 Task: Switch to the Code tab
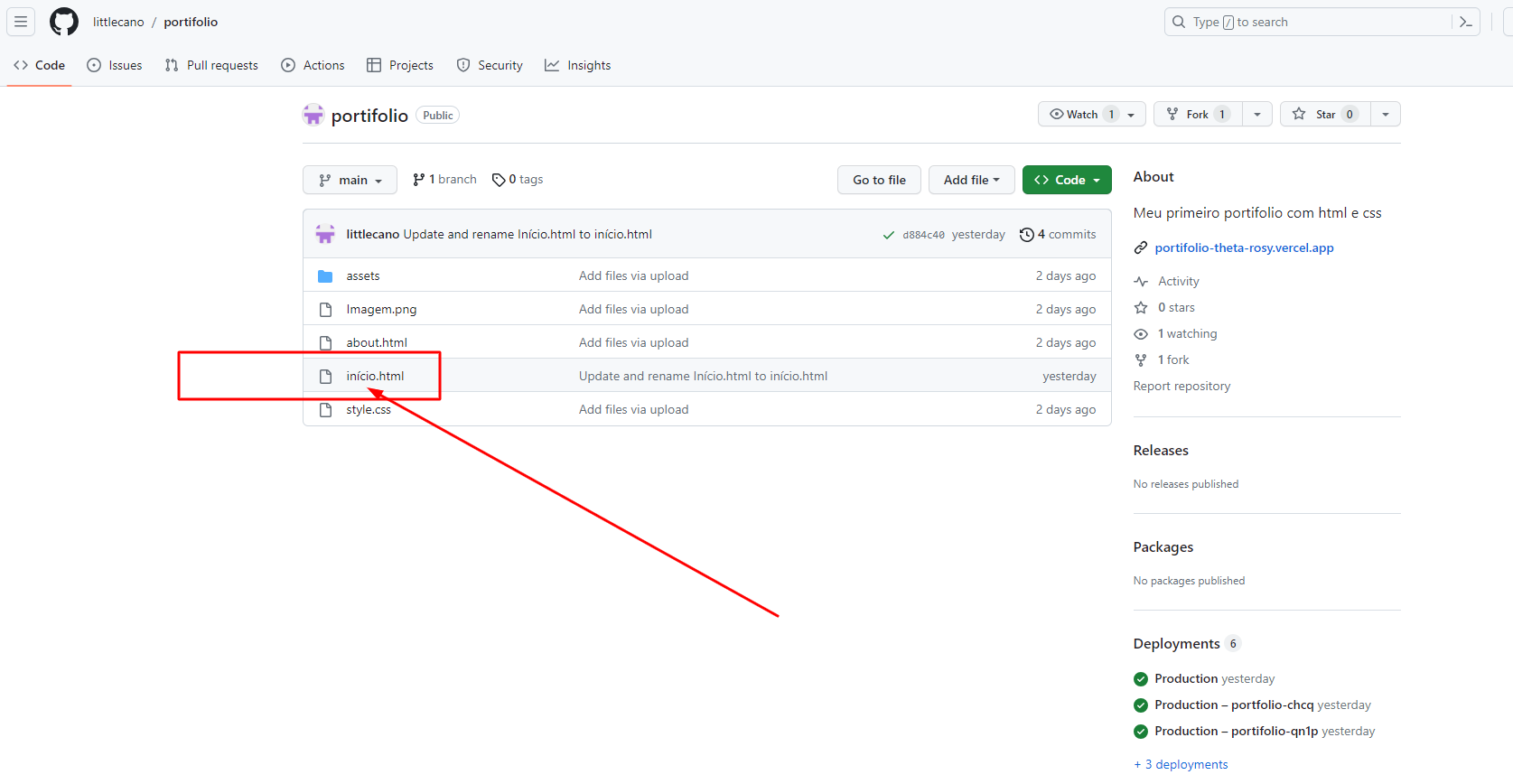click(x=40, y=65)
